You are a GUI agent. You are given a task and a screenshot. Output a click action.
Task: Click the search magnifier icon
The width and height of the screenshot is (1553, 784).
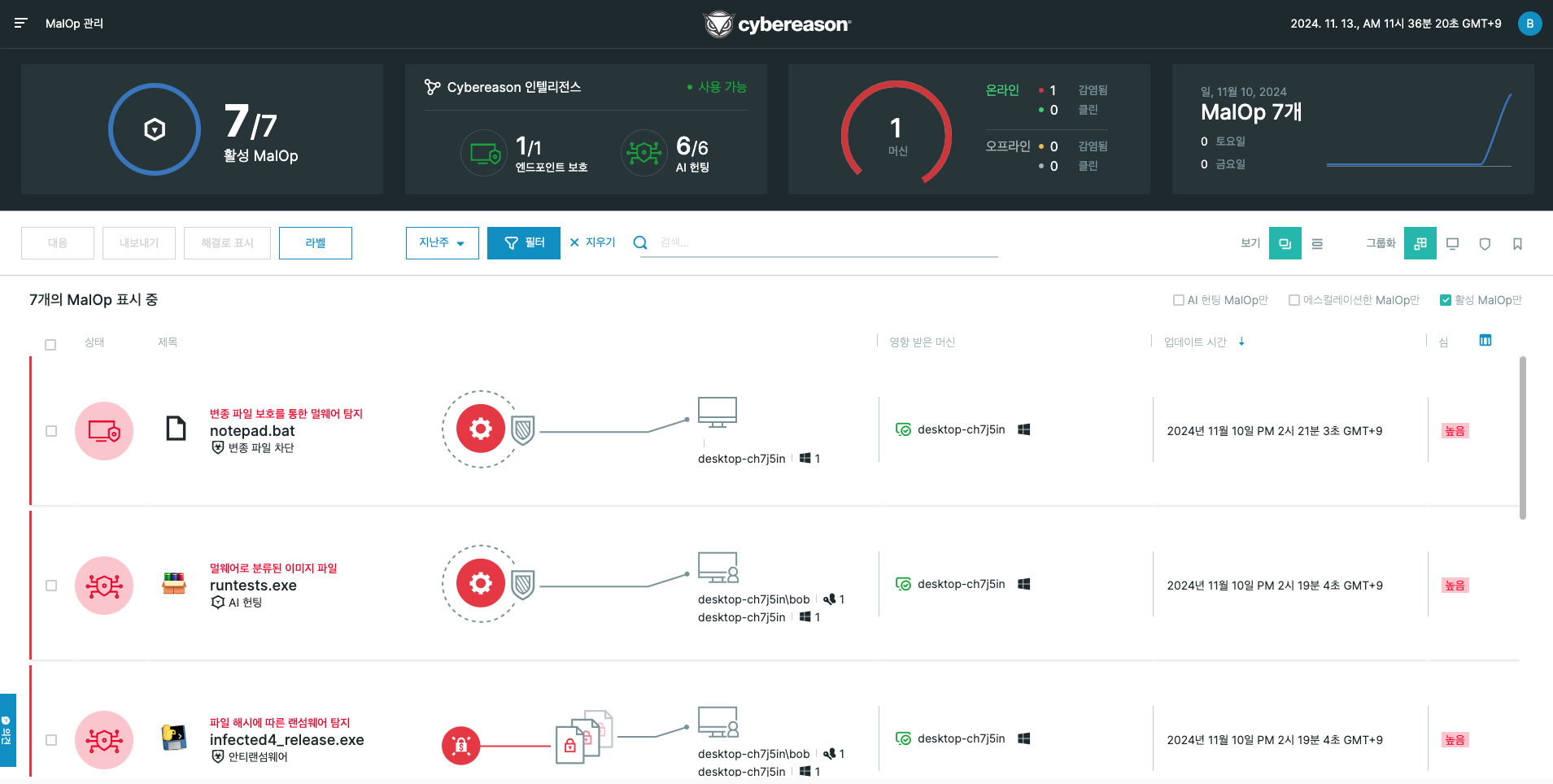pyautogui.click(x=640, y=242)
